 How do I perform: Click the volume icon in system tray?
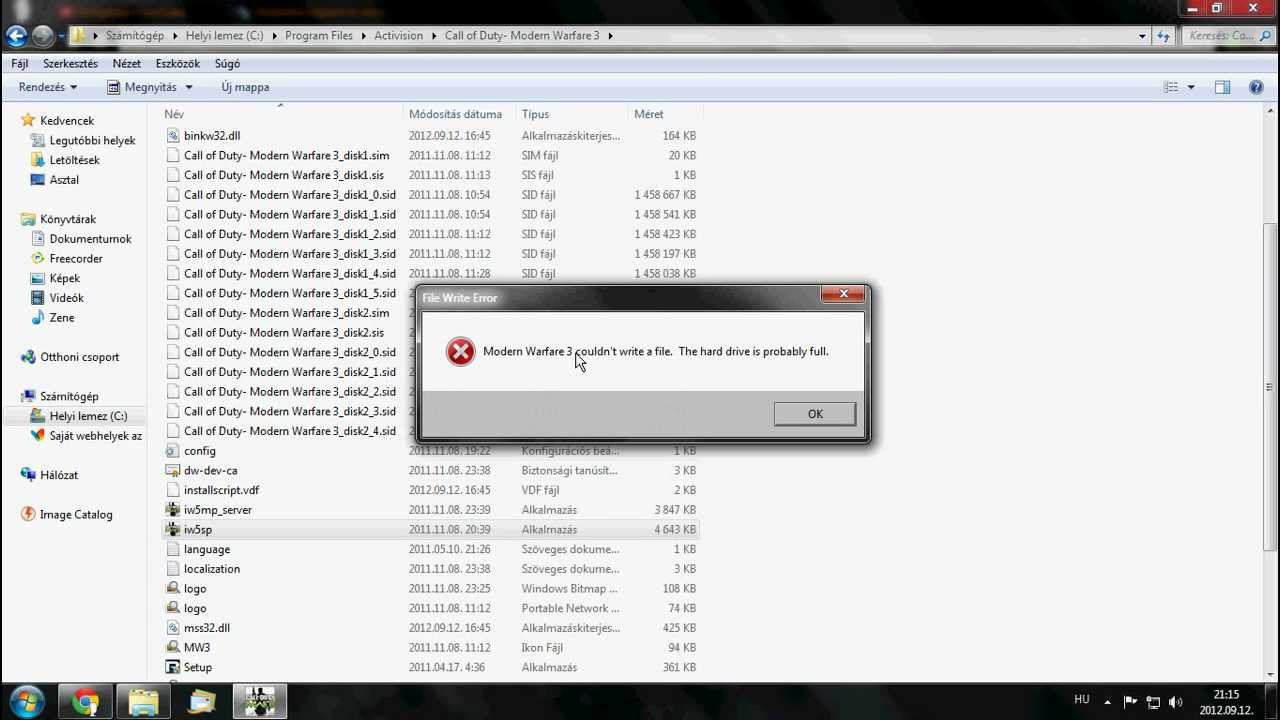1176,702
